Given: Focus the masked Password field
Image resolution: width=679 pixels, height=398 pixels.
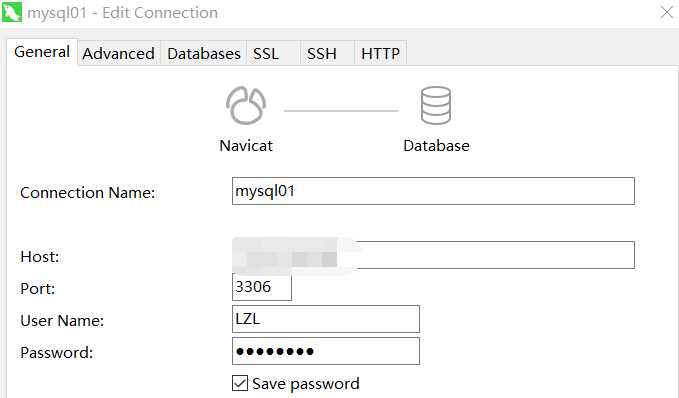Looking at the screenshot, I should click(326, 351).
